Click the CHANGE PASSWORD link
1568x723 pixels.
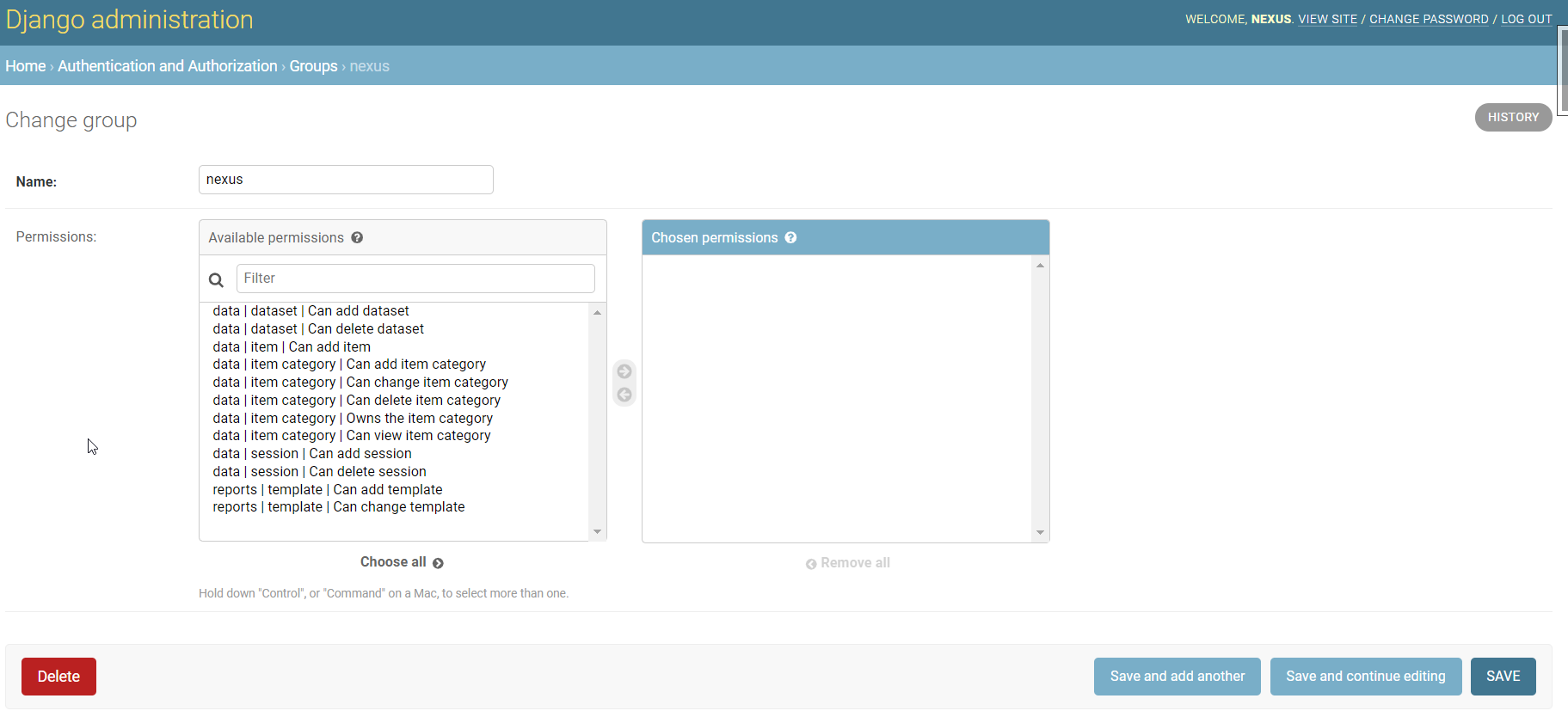coord(1429,19)
